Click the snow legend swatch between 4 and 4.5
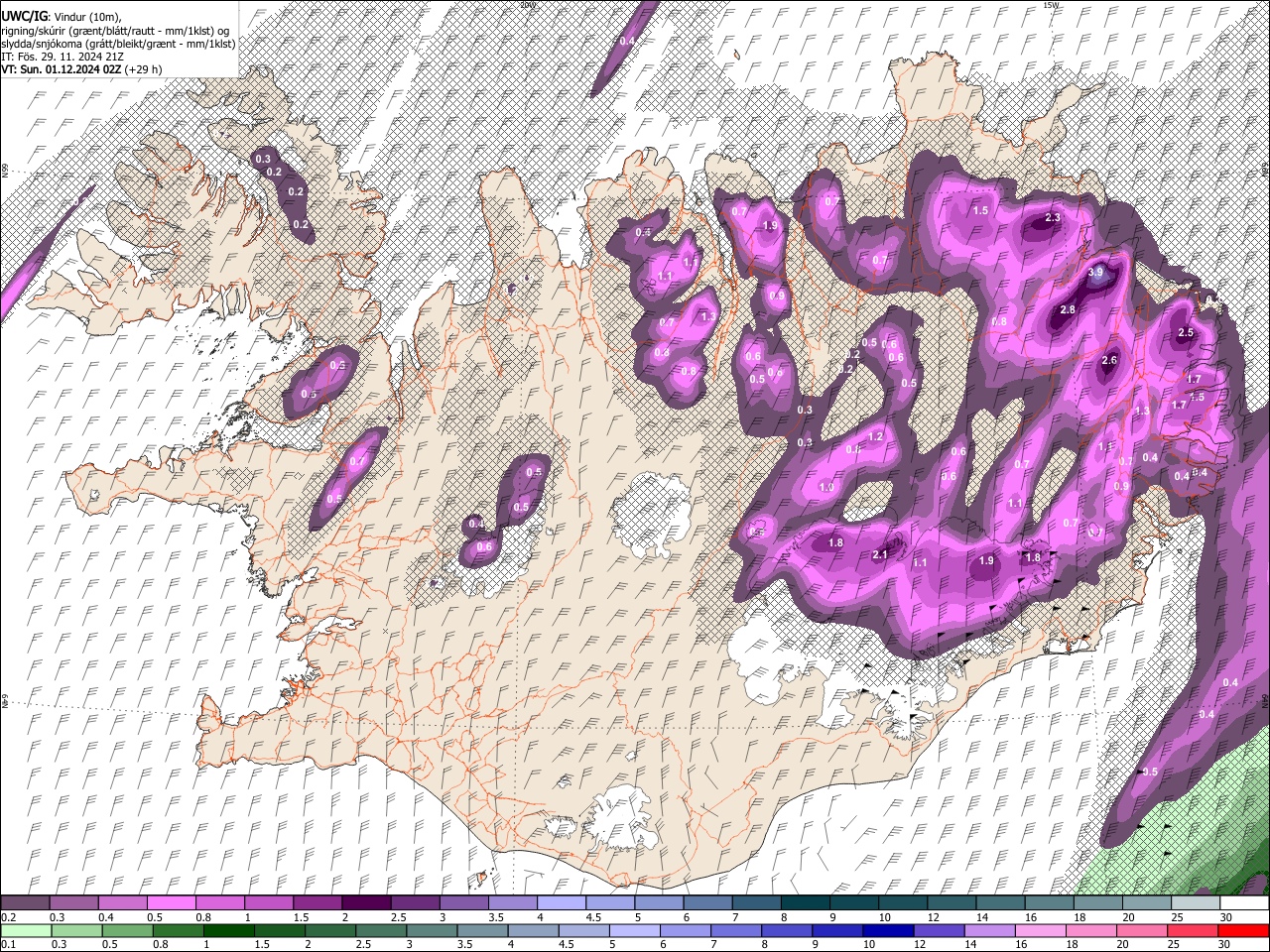This screenshot has height=952, width=1270. click(x=562, y=903)
